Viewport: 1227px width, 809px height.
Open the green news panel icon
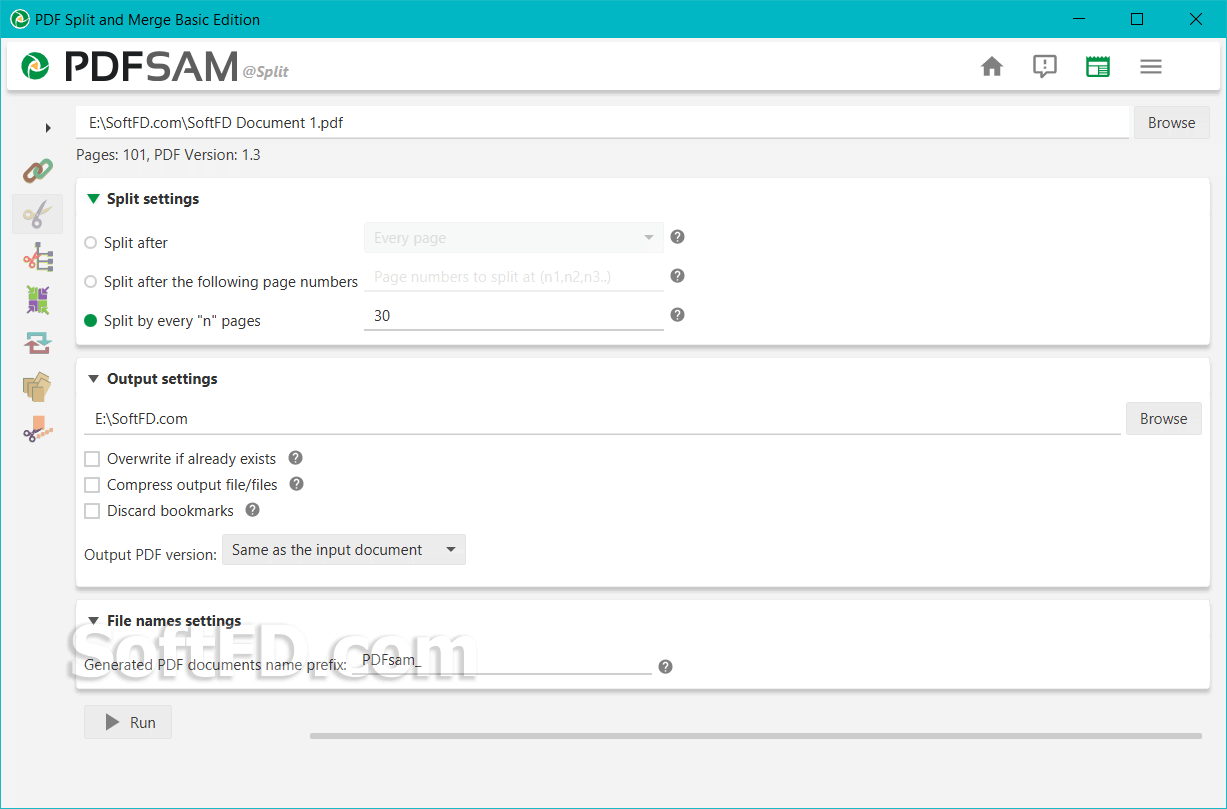click(1098, 67)
